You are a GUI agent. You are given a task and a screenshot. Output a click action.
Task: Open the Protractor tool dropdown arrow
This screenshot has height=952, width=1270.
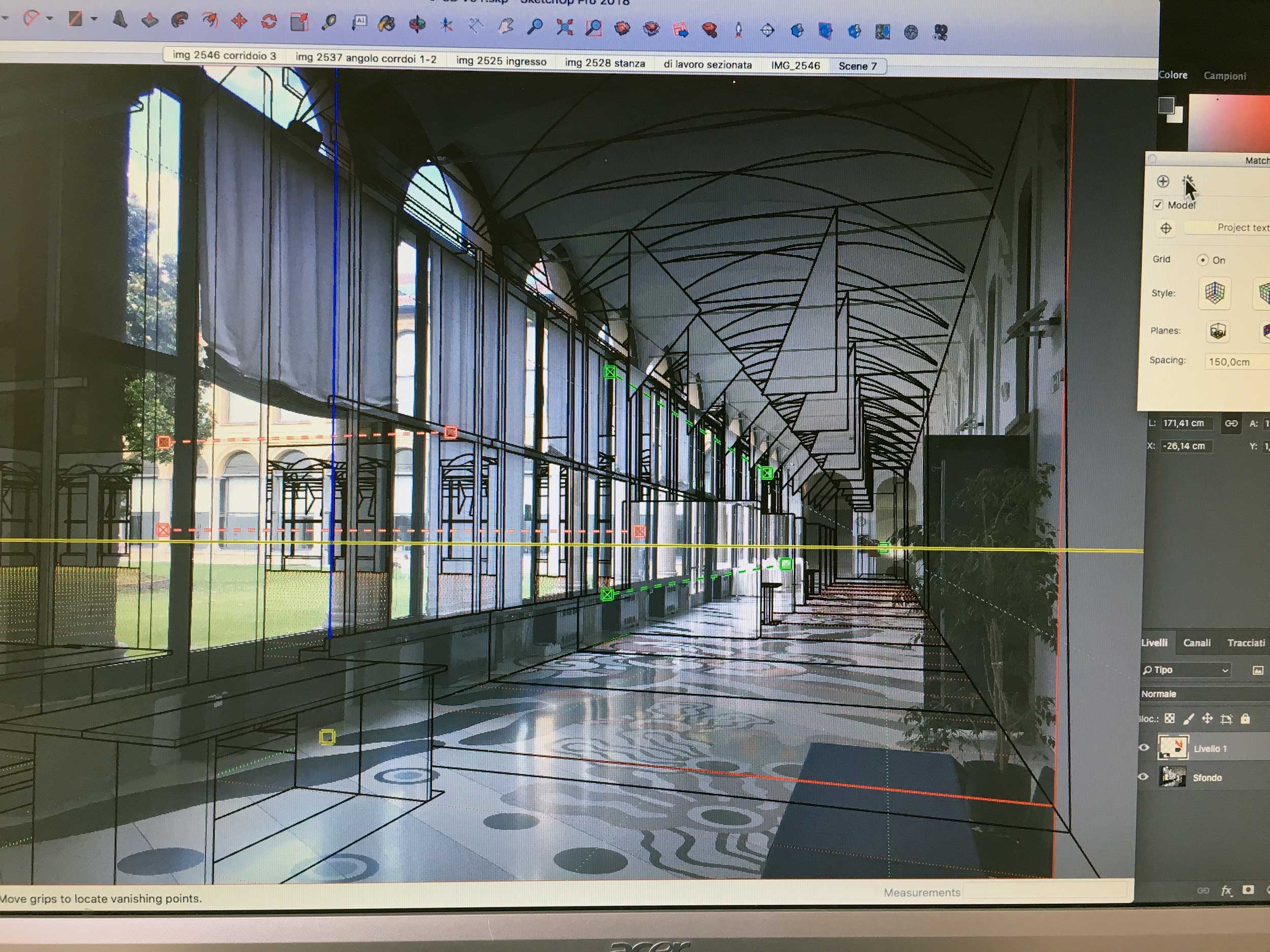point(49,18)
